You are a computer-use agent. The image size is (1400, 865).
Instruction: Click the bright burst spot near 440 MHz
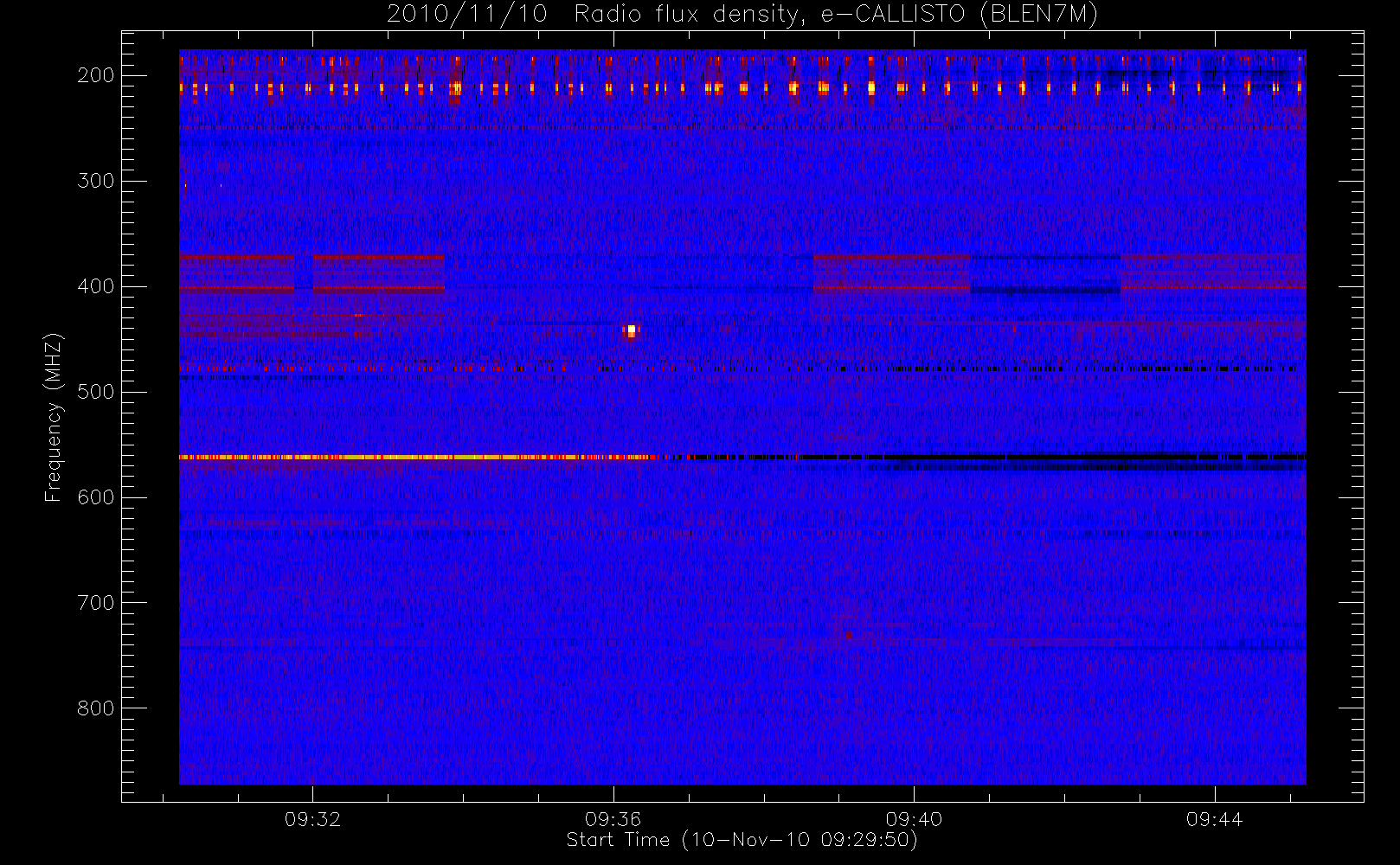click(x=631, y=331)
